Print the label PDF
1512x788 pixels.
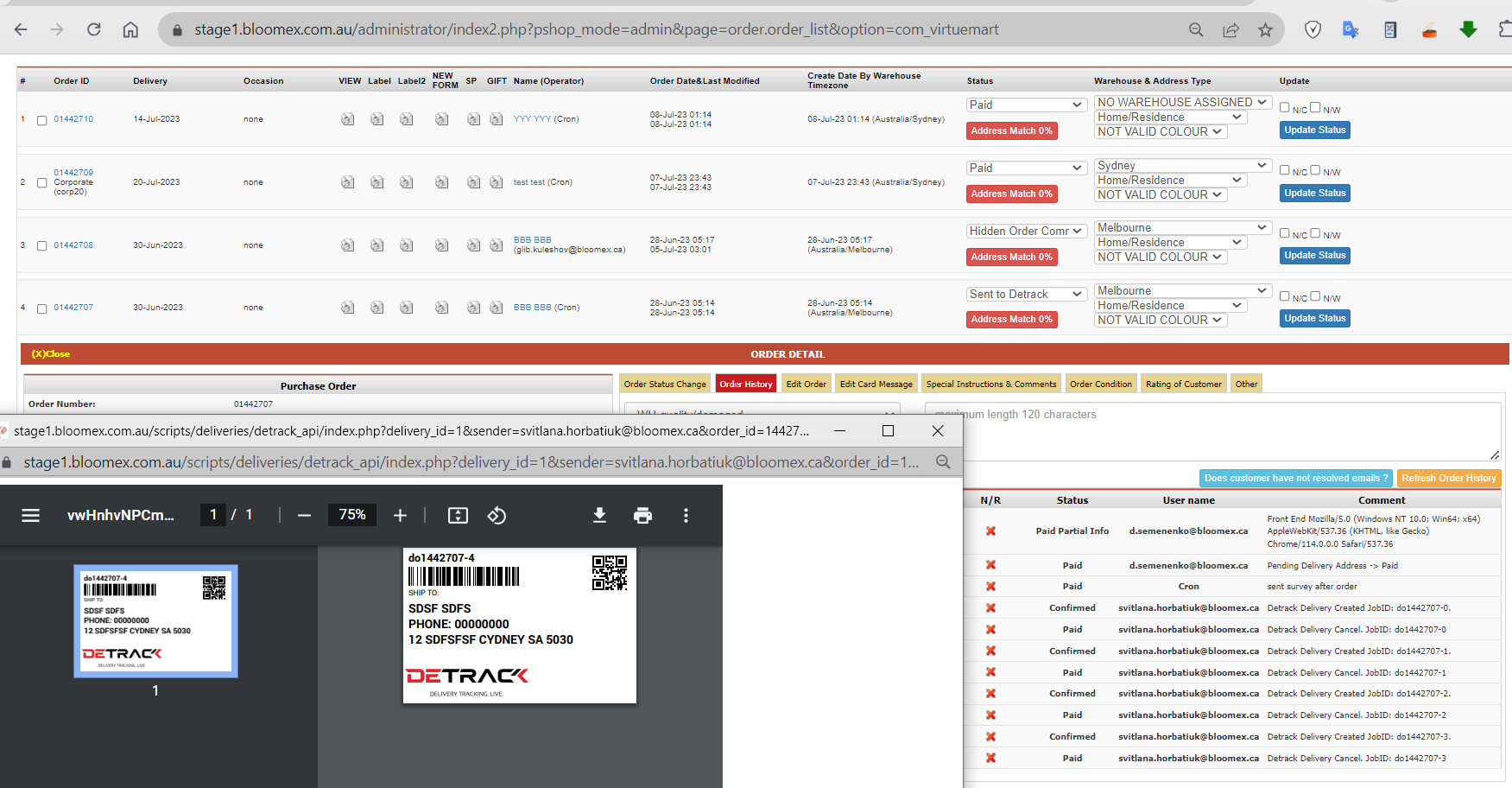click(x=642, y=515)
